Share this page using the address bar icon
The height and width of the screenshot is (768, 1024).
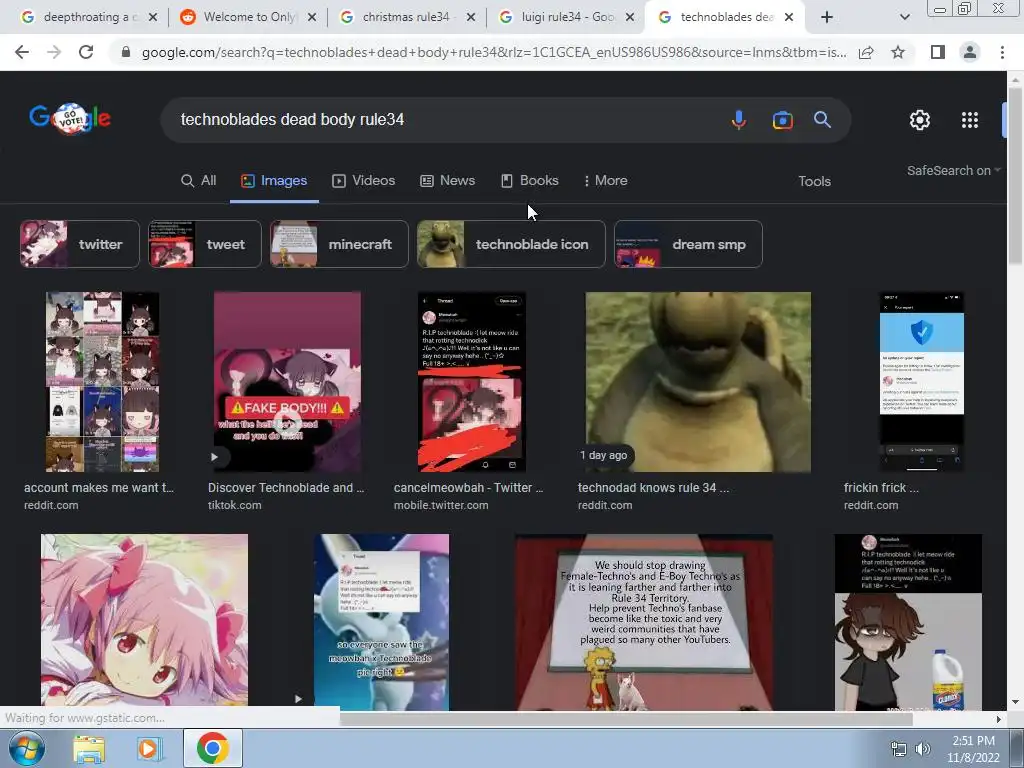coord(866,52)
